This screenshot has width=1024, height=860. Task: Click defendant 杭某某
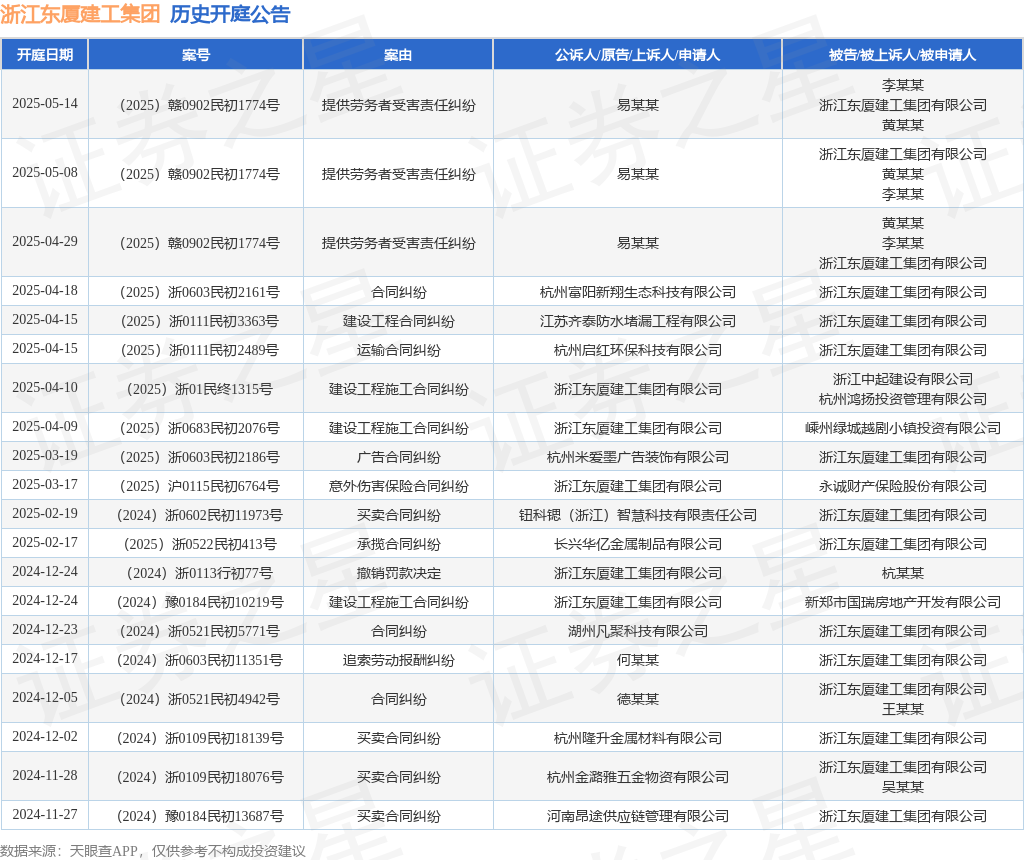point(903,573)
